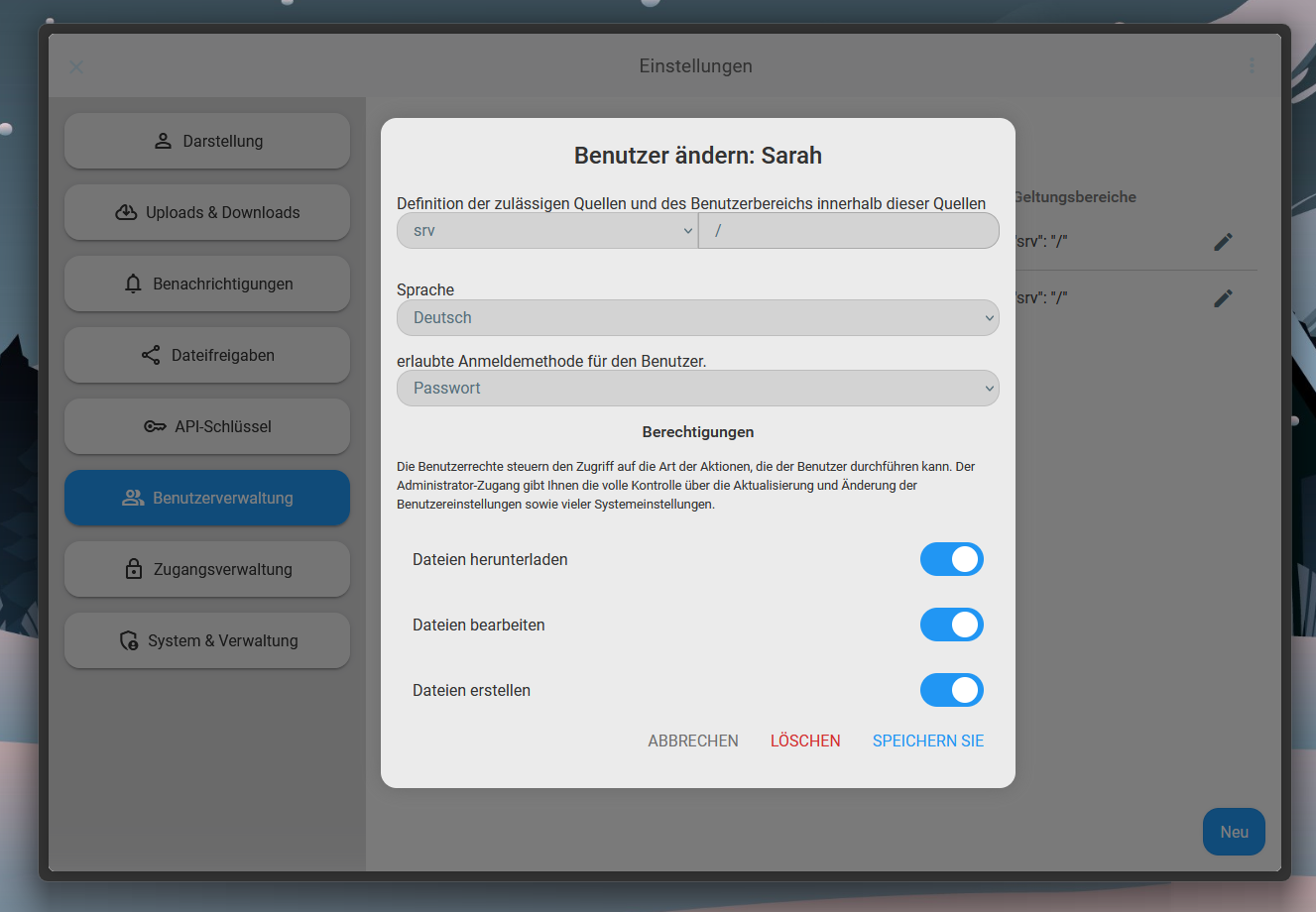This screenshot has width=1316, height=912.
Task: Toggle the Dateien erstellen permission
Action: point(951,690)
